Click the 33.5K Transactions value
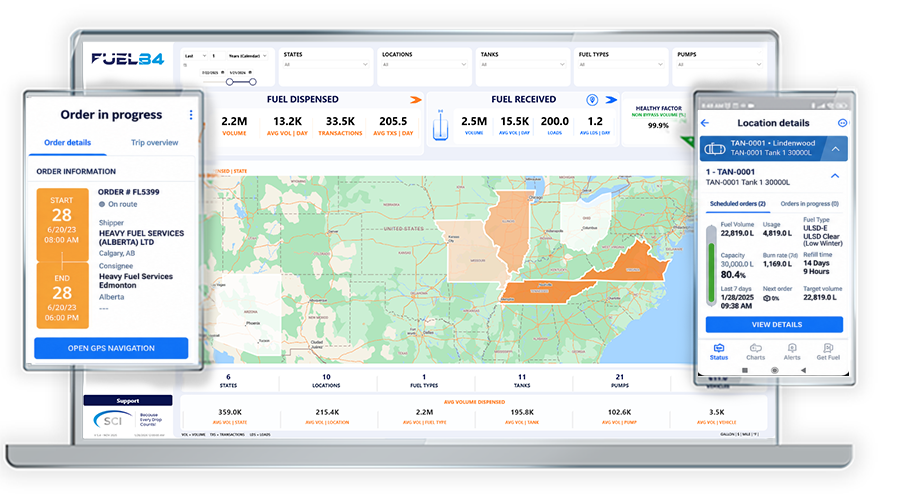Viewport: 900px width, 504px height. (x=340, y=122)
